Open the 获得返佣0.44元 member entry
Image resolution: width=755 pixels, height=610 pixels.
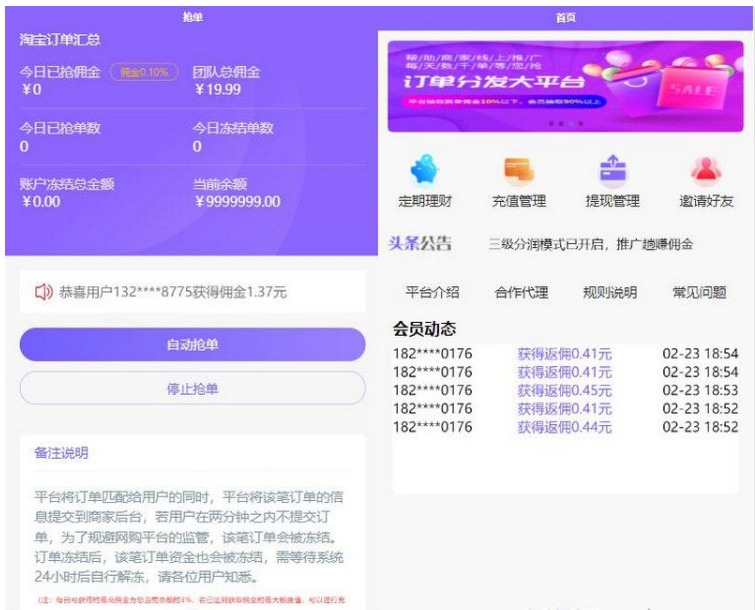coord(564,427)
